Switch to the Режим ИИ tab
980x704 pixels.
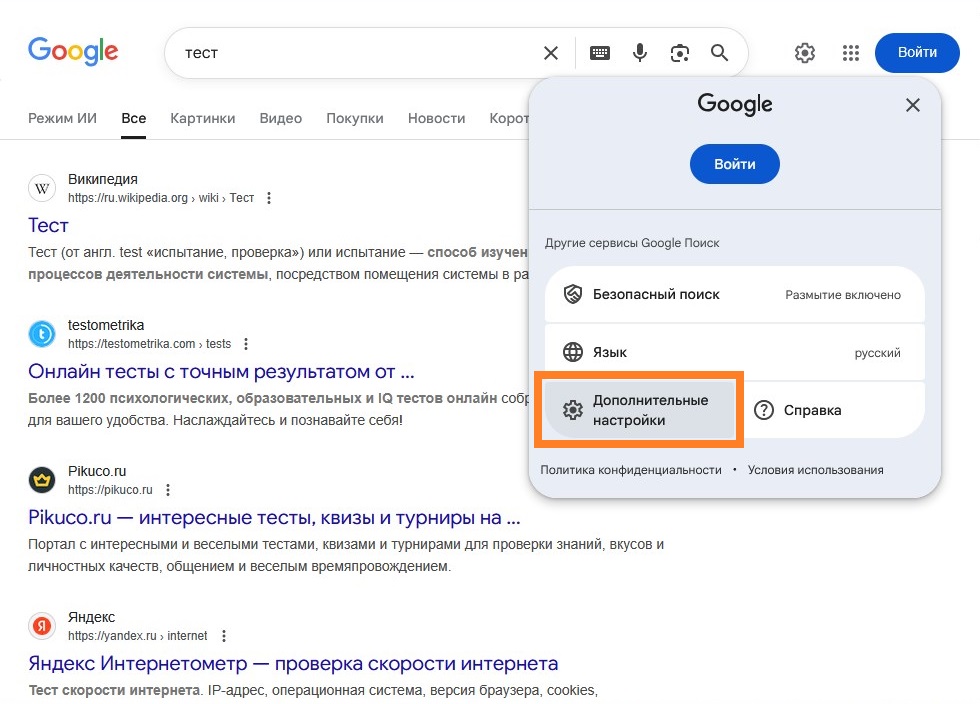(62, 118)
